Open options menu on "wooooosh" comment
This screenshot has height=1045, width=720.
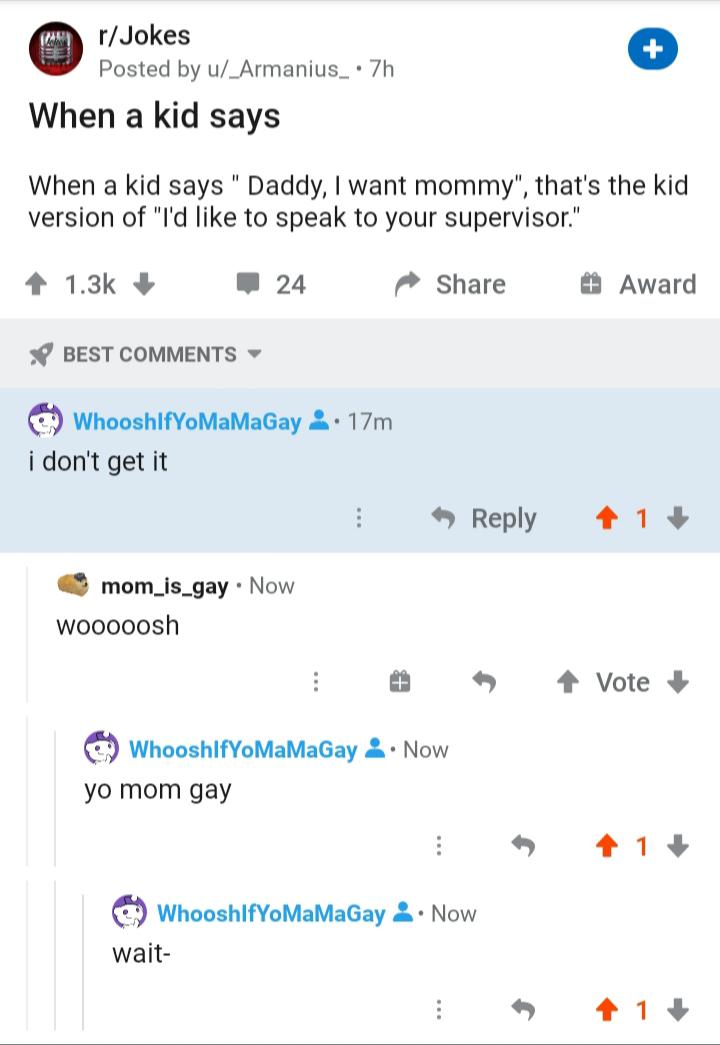316,682
